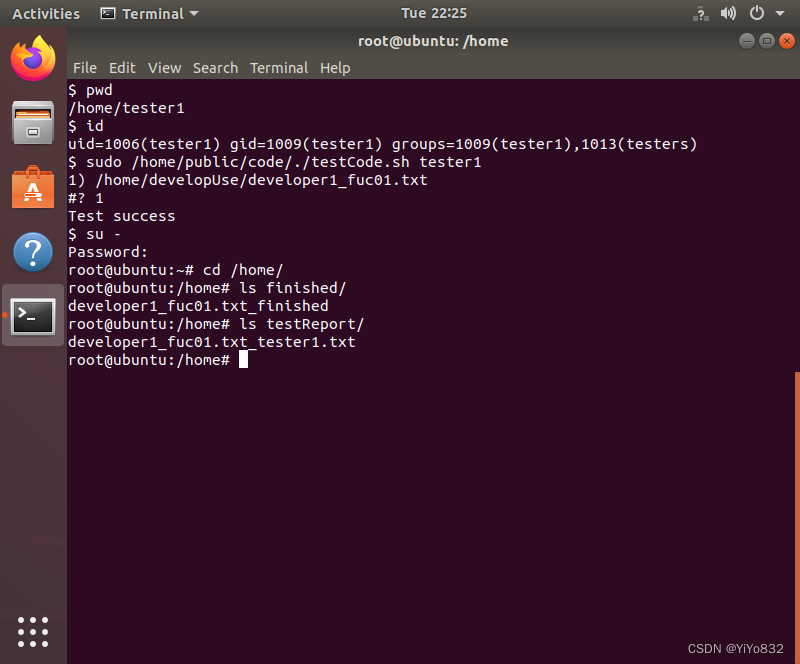Select the Terminal icon in the dock

point(33,314)
